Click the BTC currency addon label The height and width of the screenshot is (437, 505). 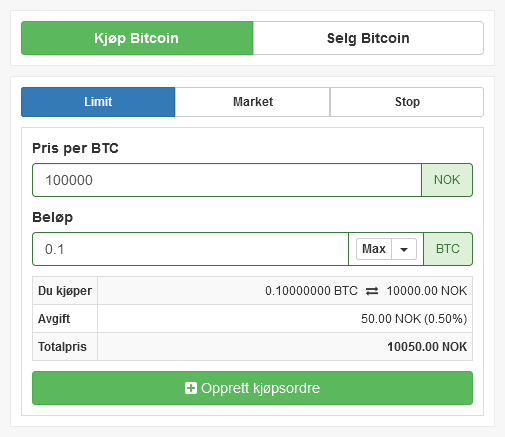(x=448, y=249)
